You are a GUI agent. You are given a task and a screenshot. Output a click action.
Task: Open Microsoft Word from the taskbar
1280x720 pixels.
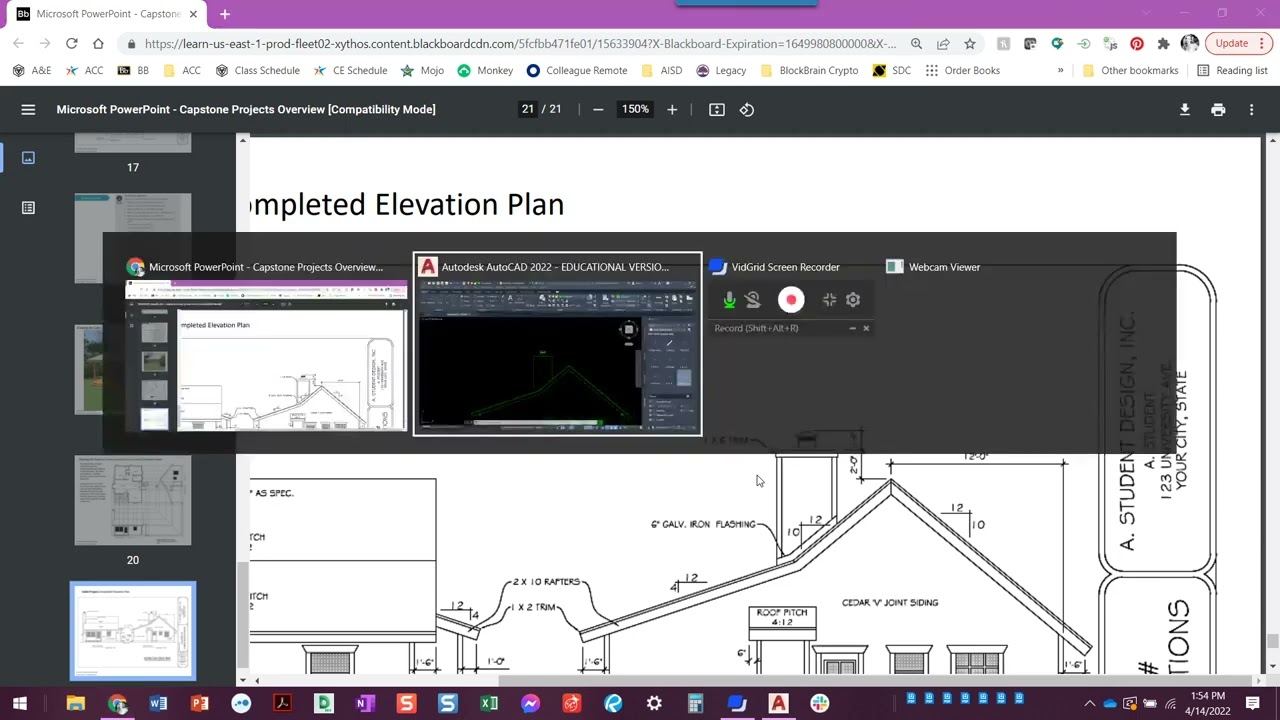tap(158, 704)
